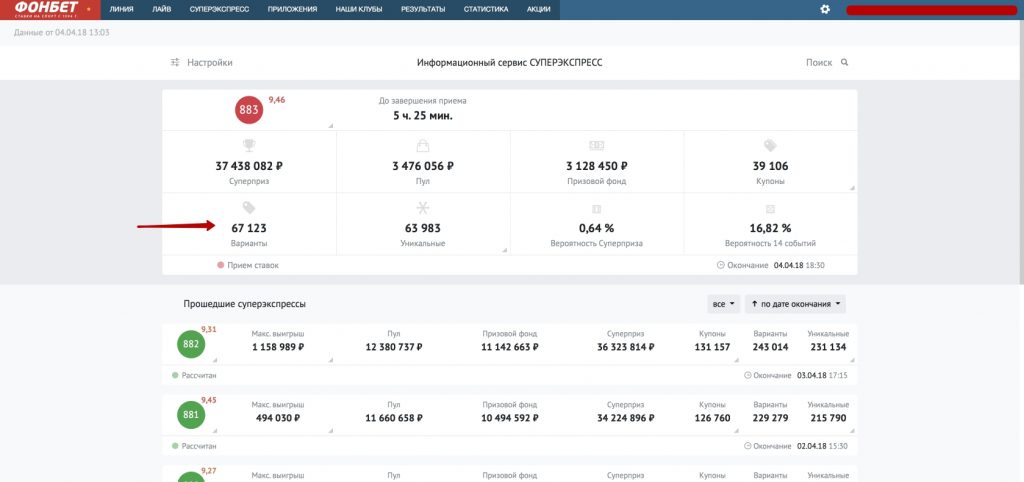The height and width of the screenshot is (482, 1024).
Task: Click the Уникальные asterisk icon
Action: click(423, 208)
